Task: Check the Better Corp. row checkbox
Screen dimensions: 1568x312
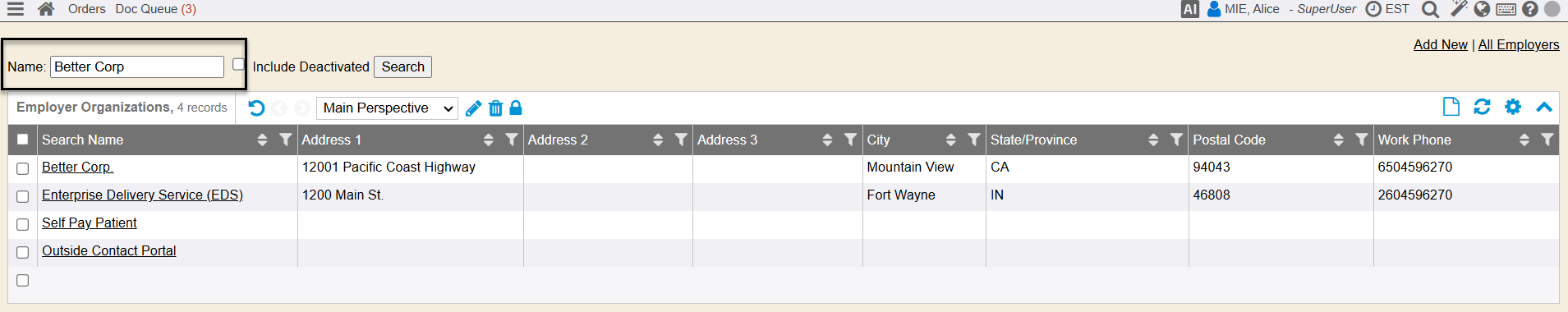Action: point(23,168)
